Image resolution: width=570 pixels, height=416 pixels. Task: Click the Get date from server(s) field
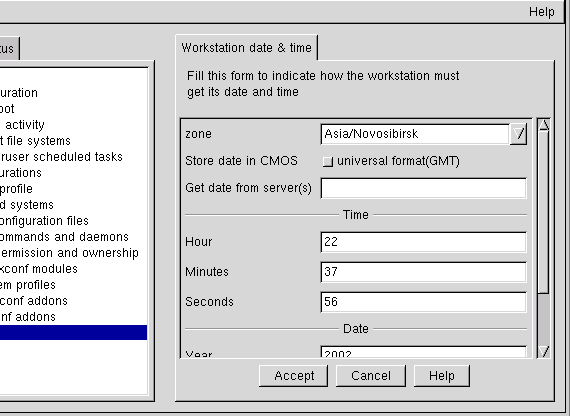coord(424,188)
